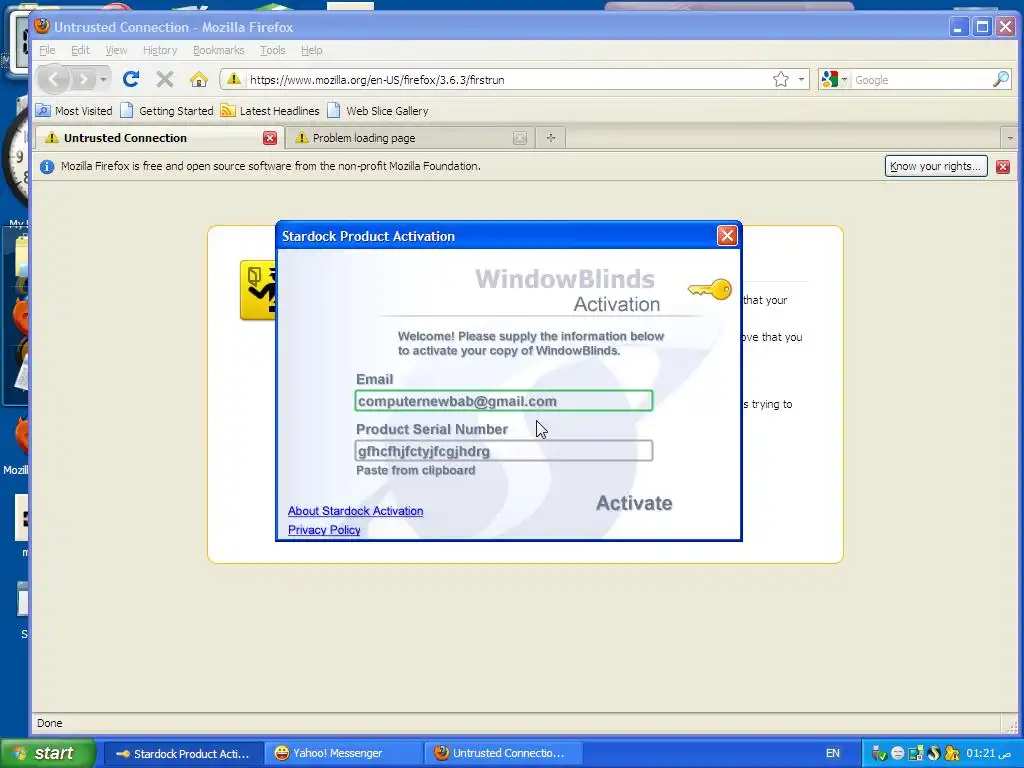Viewport: 1024px width, 768px height.
Task: Close the Problem loading page tab
Action: (x=520, y=138)
